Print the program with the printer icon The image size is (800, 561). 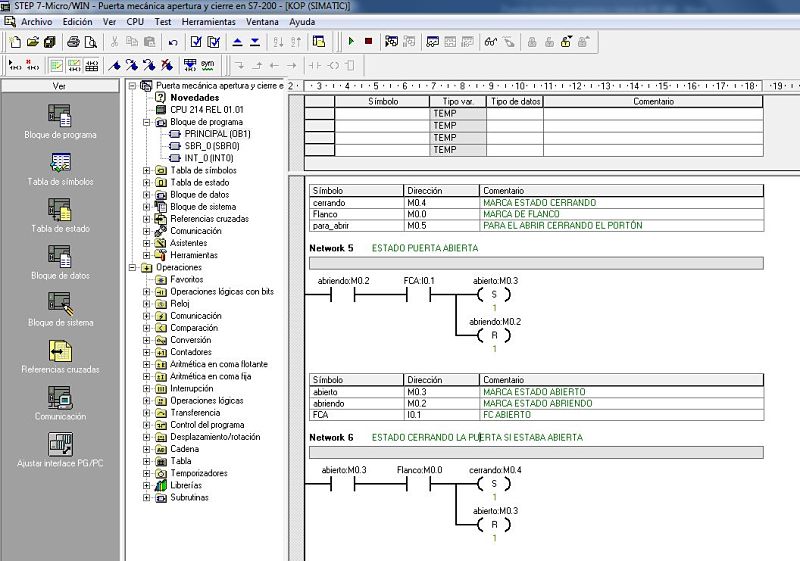click(73, 42)
